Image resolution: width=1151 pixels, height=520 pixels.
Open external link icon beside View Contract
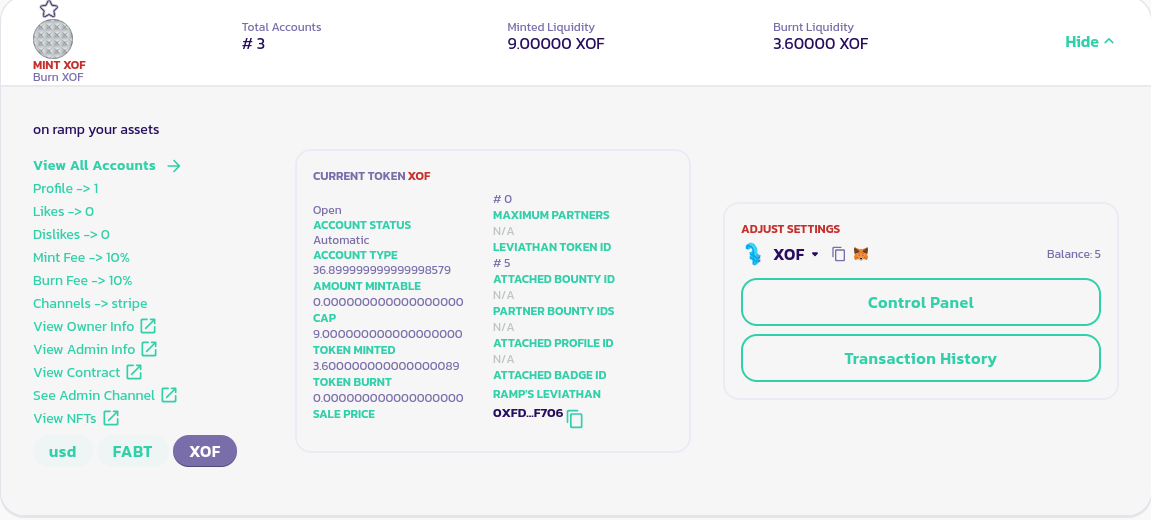(134, 372)
